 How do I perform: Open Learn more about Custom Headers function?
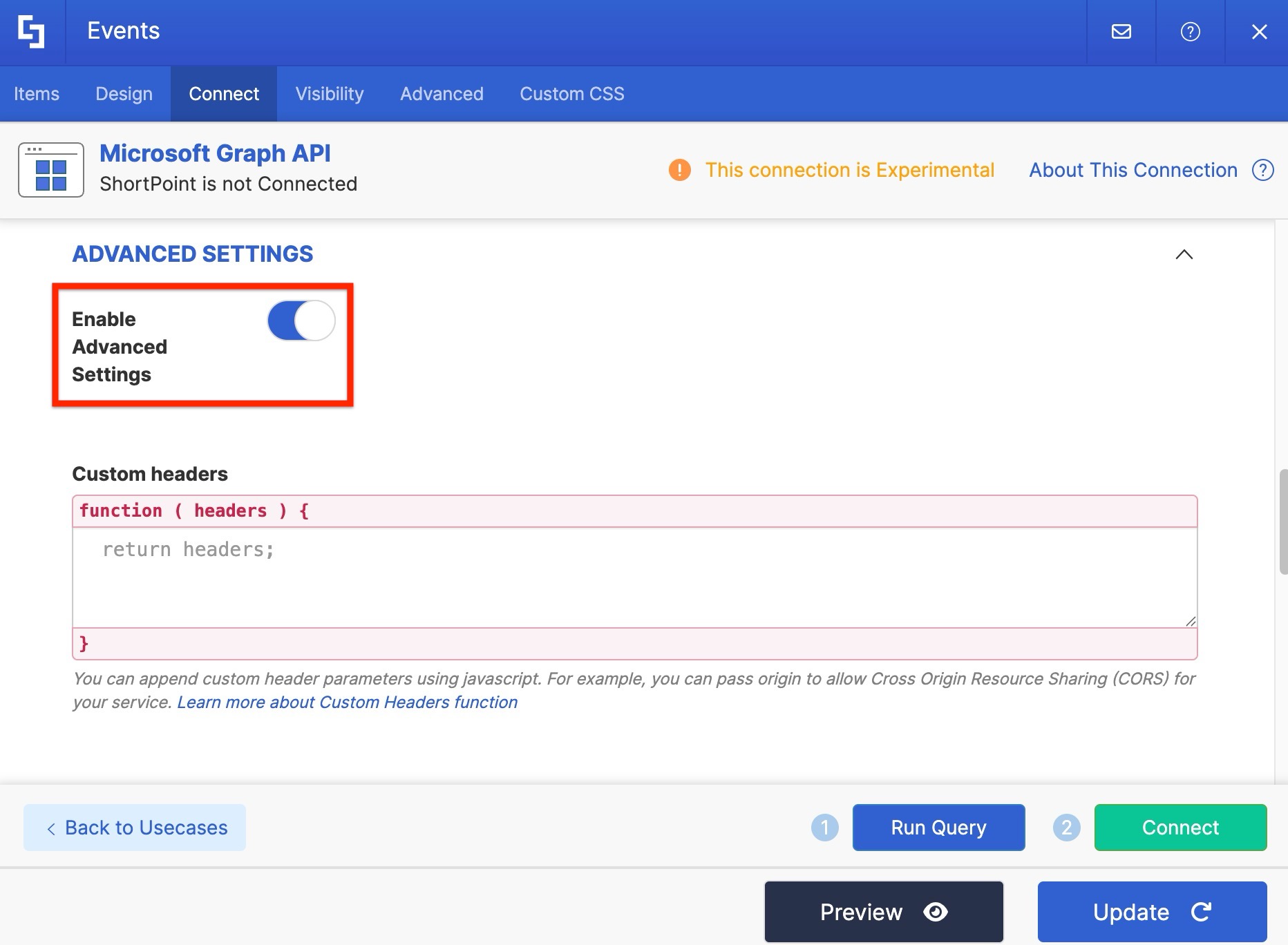(348, 702)
